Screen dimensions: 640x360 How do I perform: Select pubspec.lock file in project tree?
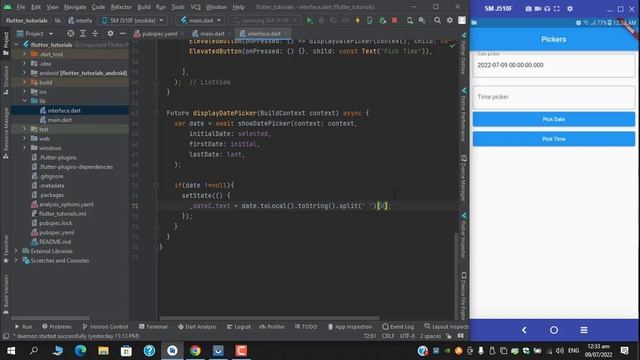(56, 223)
